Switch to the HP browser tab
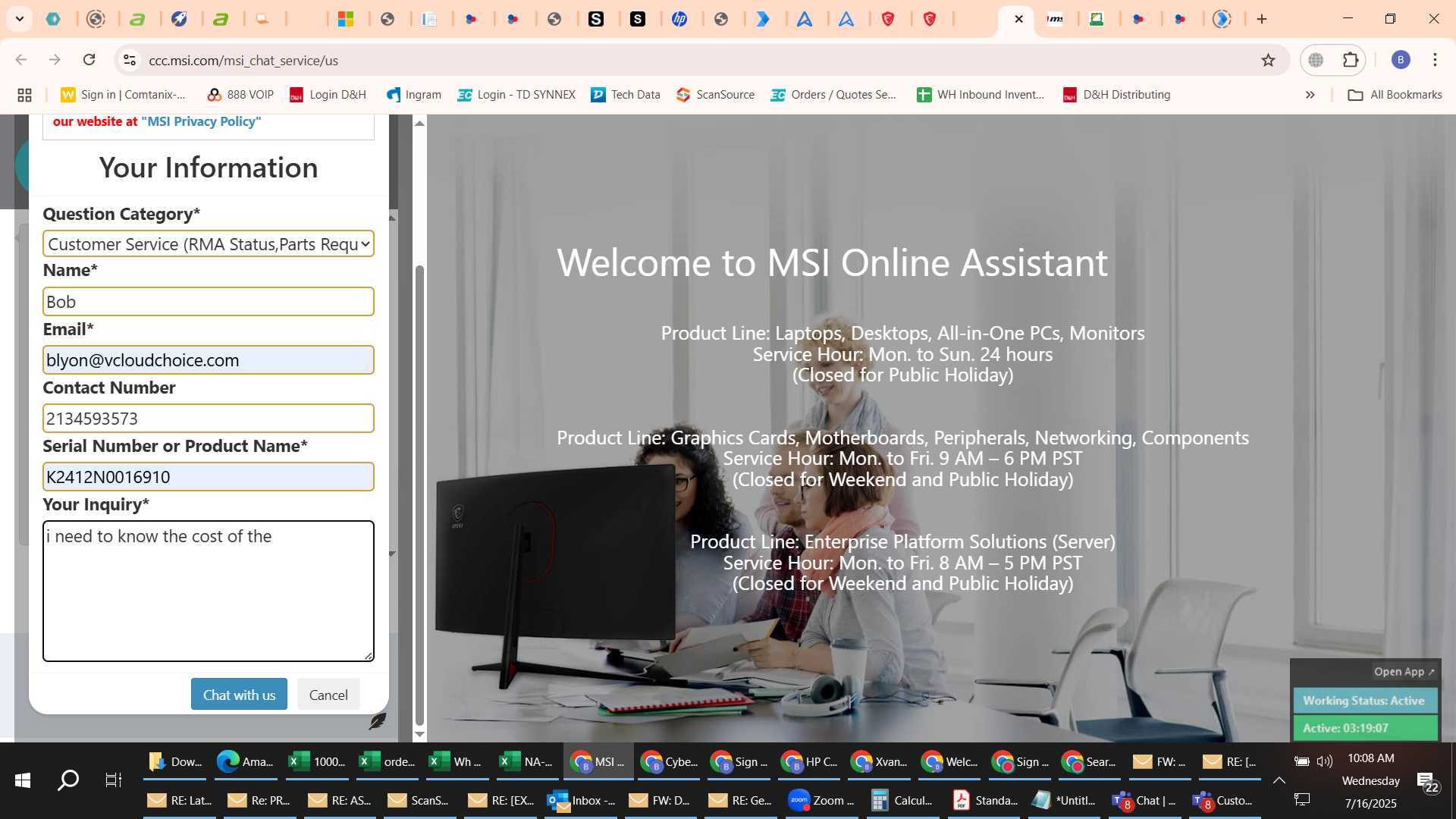This screenshot has height=819, width=1456. pos(679,19)
